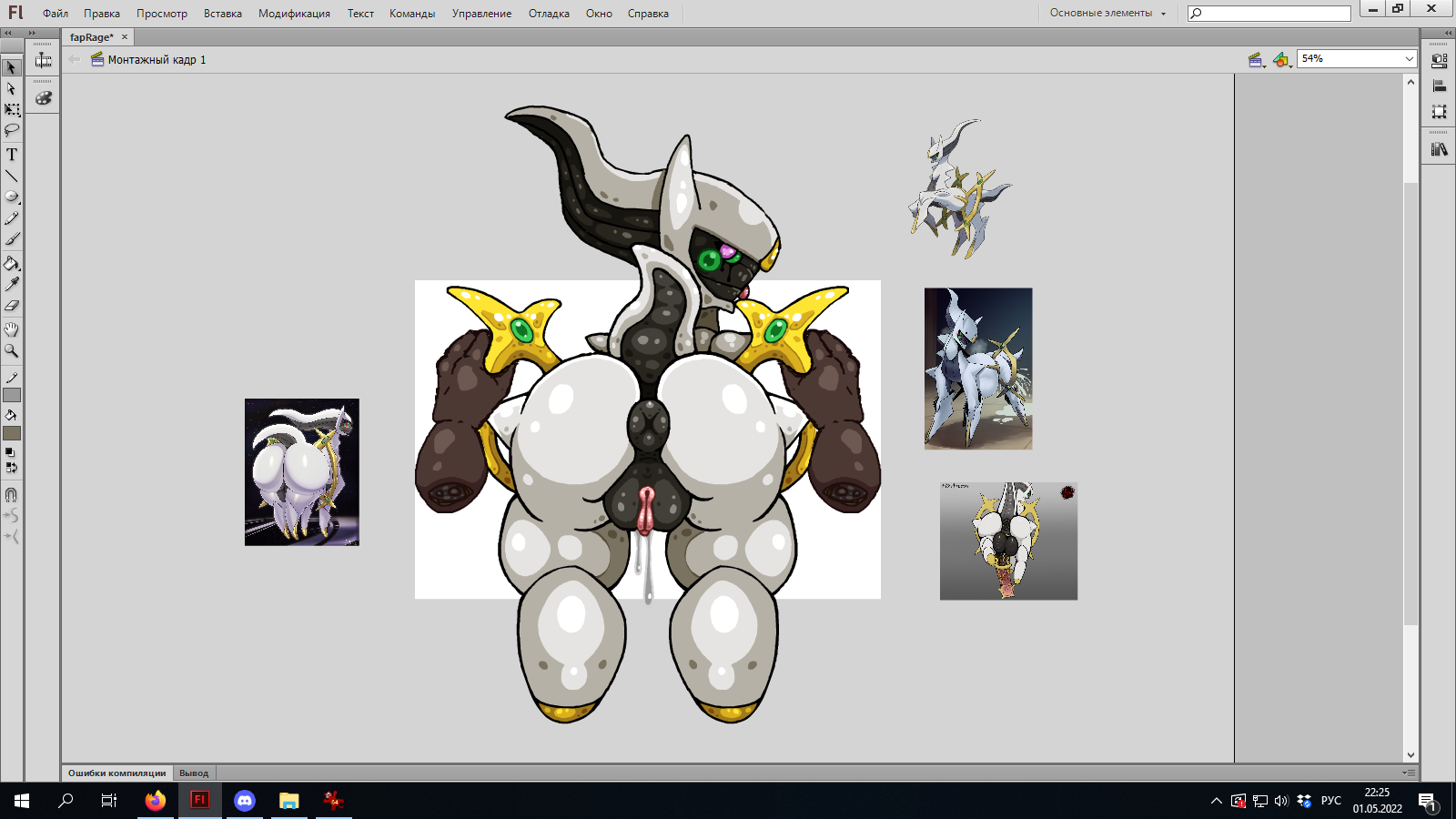Click vertical scrollbar down arrow

(x=1410, y=755)
